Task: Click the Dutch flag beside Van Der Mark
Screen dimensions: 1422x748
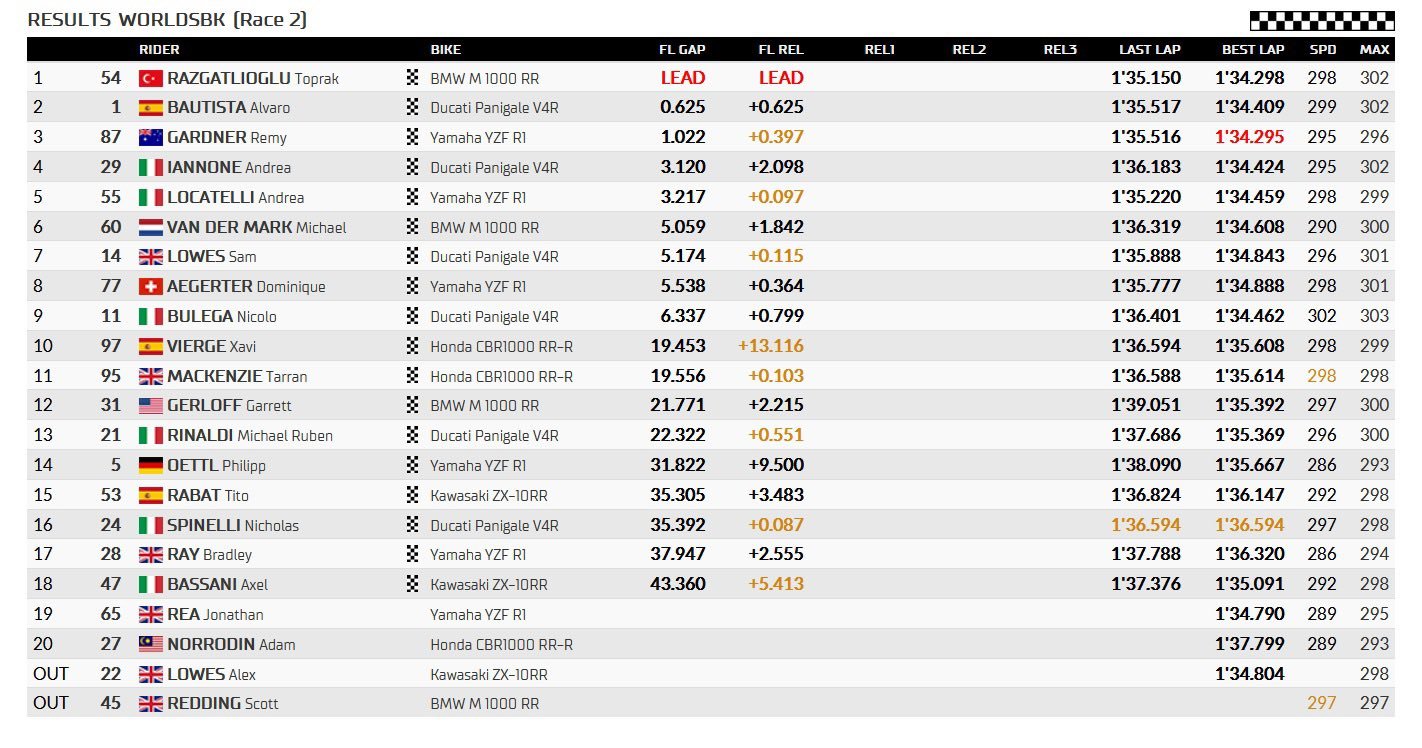Action: click(x=151, y=227)
